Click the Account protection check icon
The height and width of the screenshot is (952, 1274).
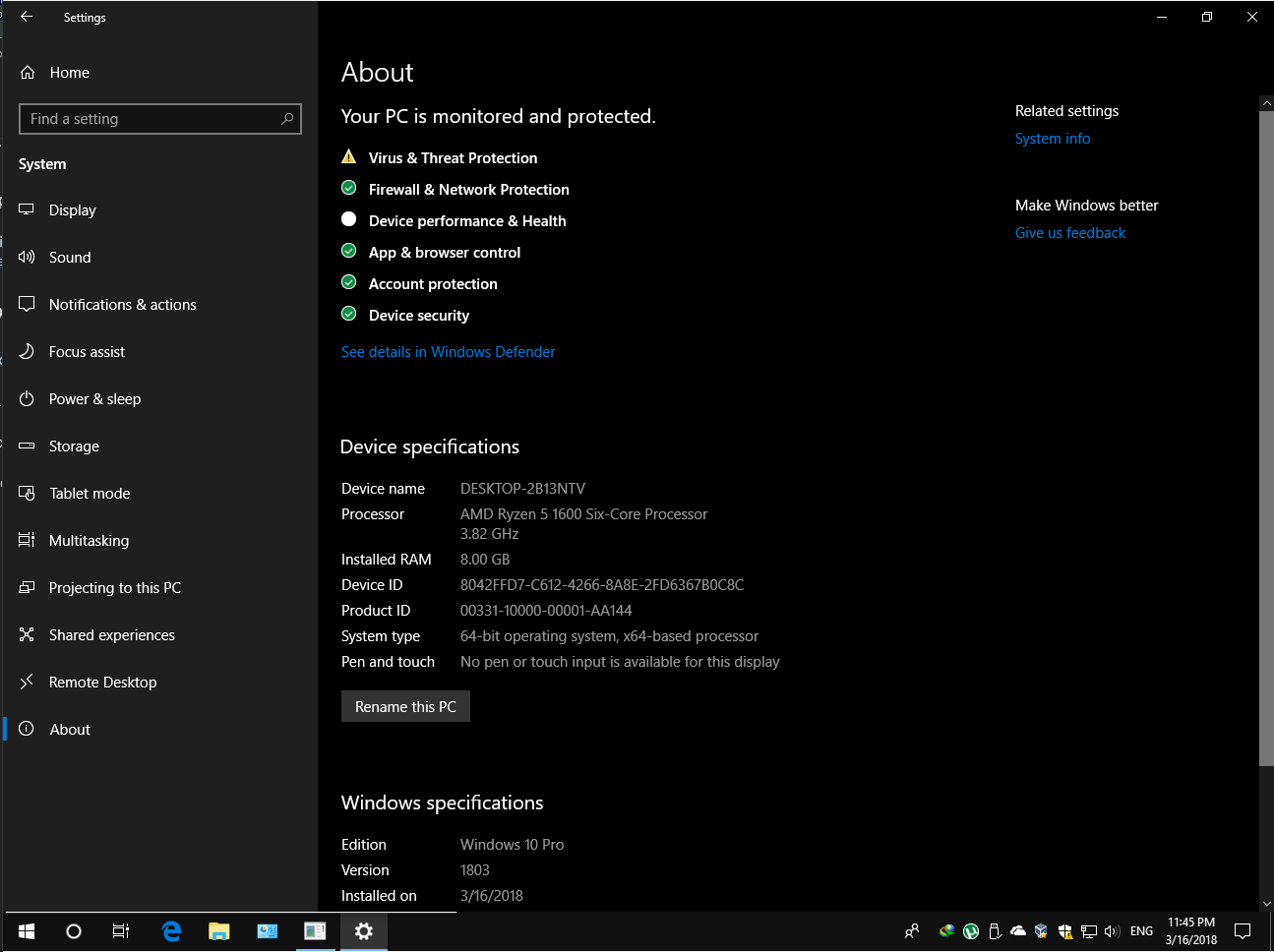[x=348, y=282]
